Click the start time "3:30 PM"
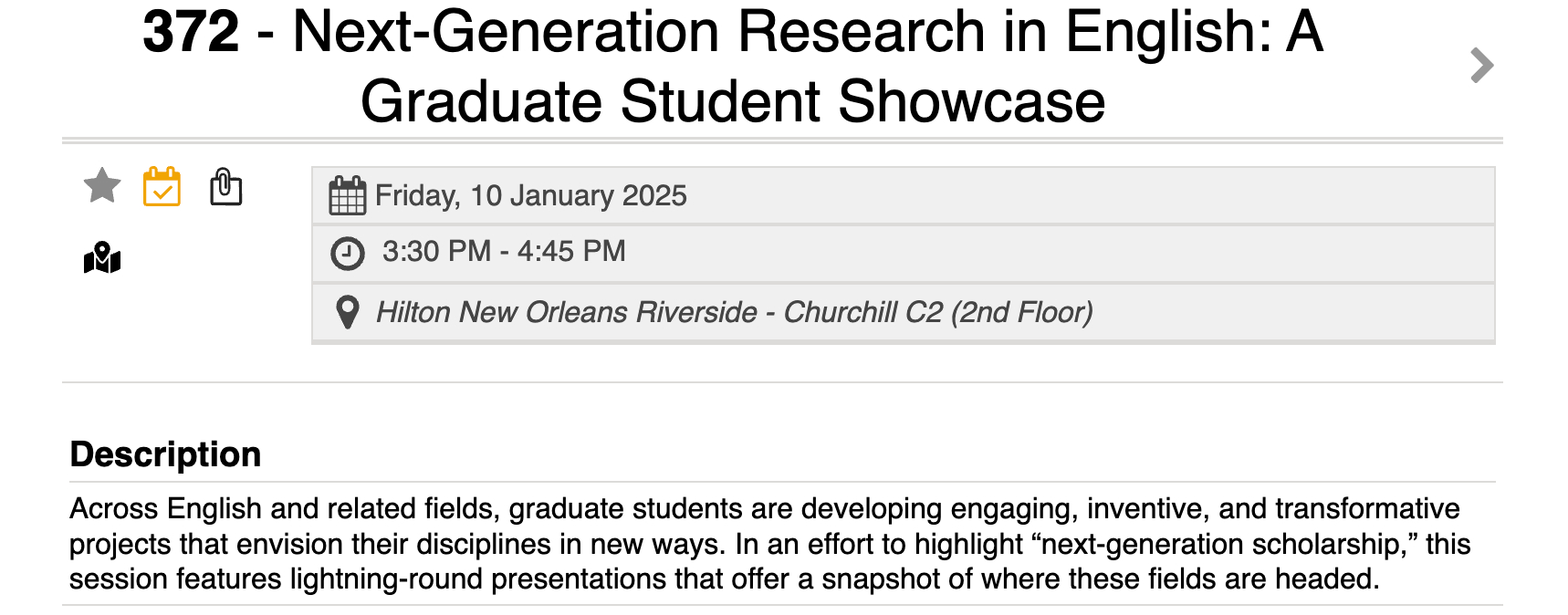This screenshot has width=1568, height=615. [x=436, y=252]
